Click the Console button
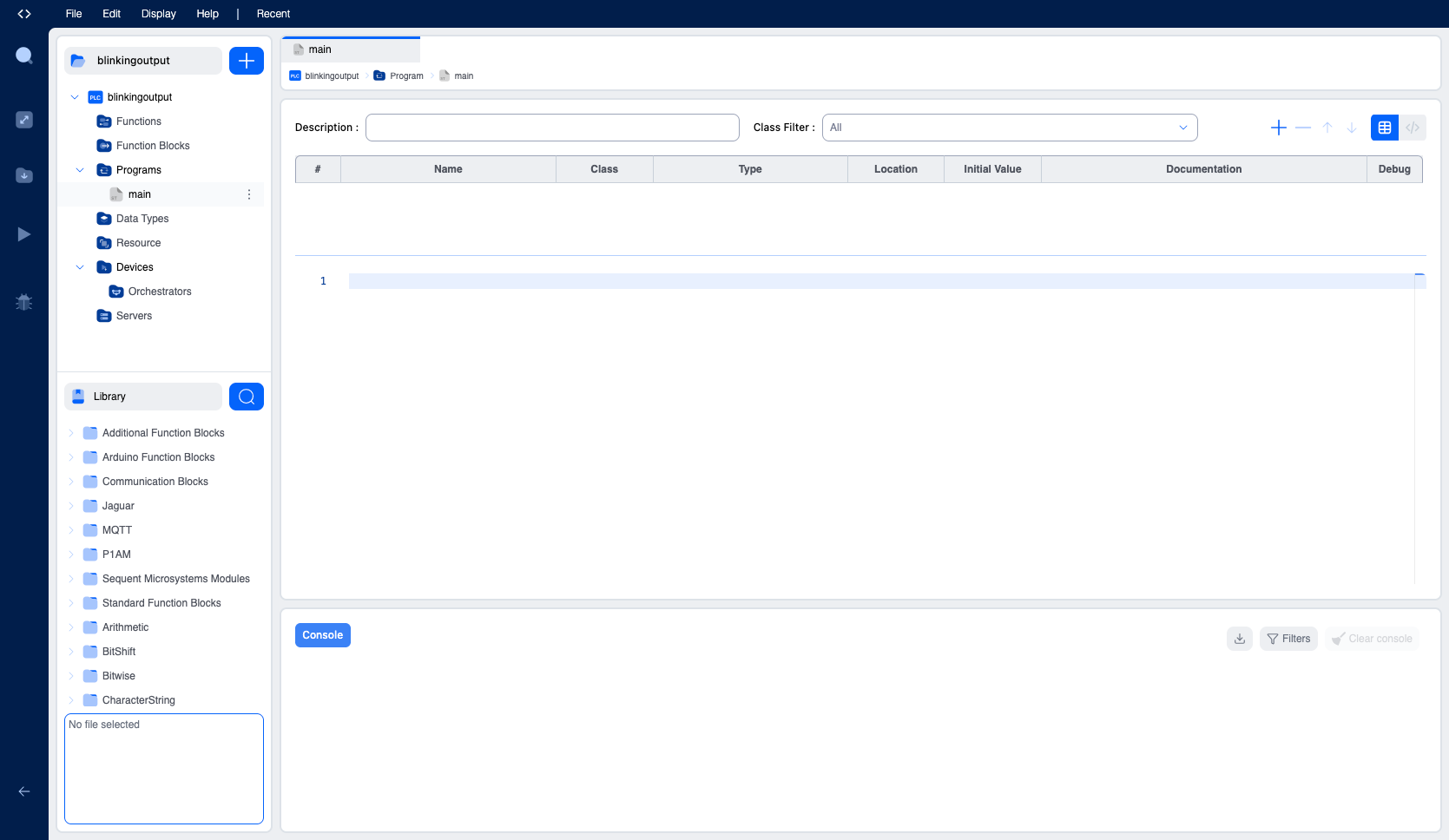Viewport: 1449px width, 840px height. (x=323, y=635)
